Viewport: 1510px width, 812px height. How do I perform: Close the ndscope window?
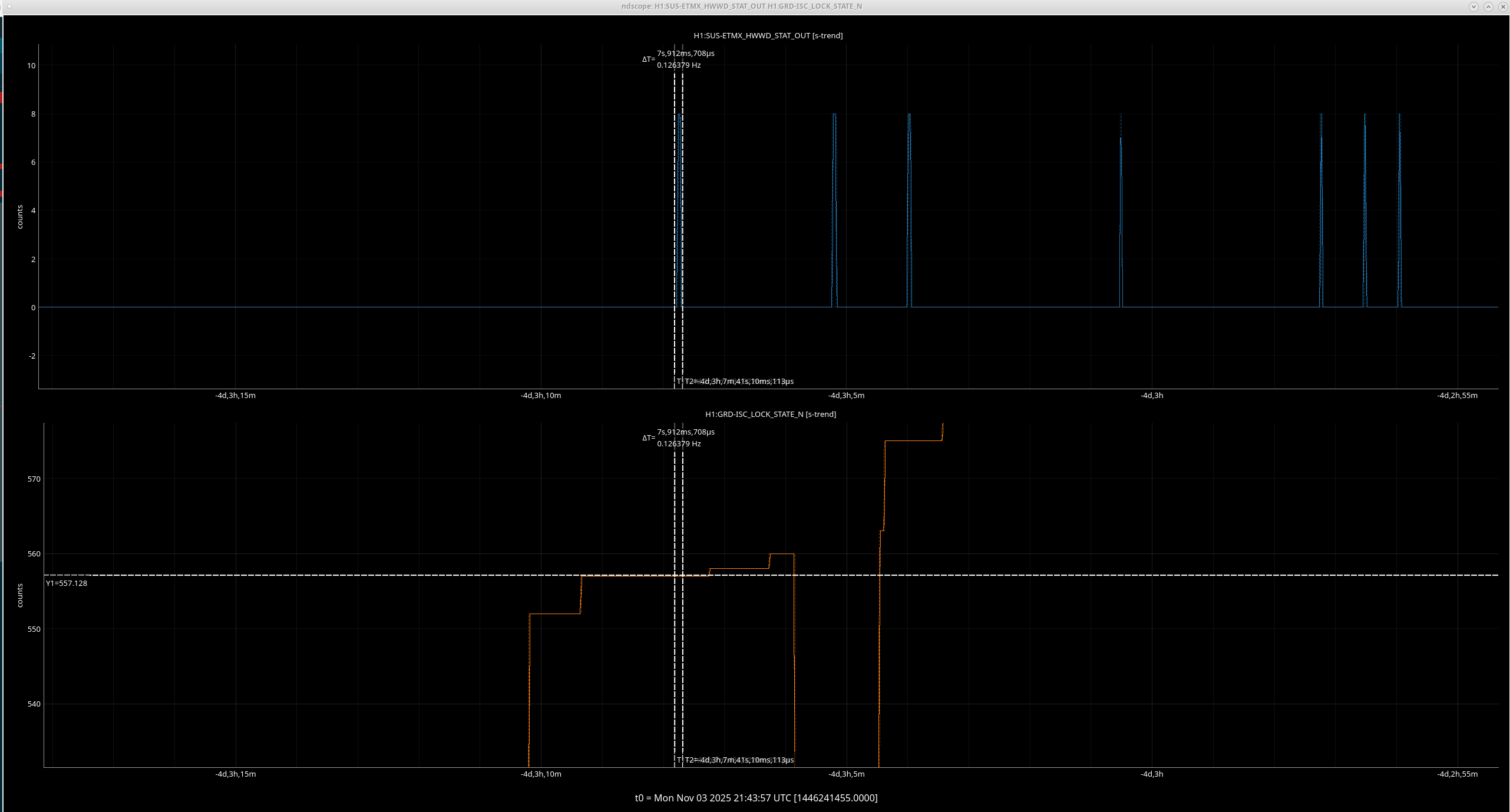[1502, 6]
